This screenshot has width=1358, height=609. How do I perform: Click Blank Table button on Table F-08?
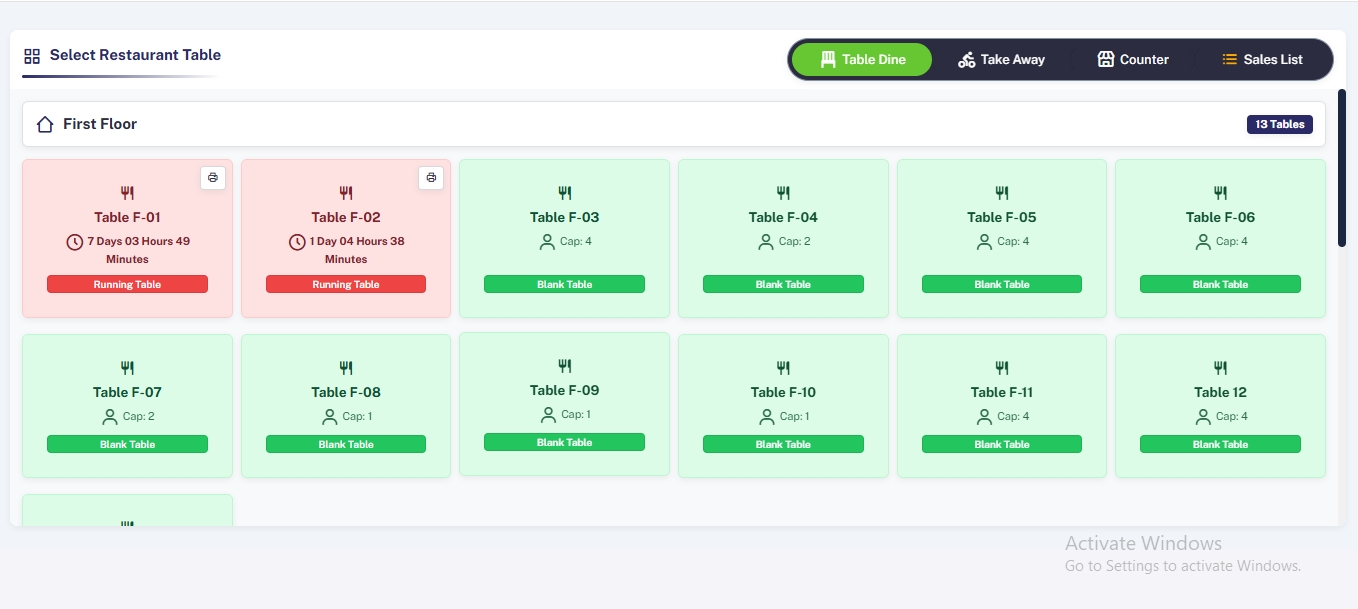click(x=346, y=444)
